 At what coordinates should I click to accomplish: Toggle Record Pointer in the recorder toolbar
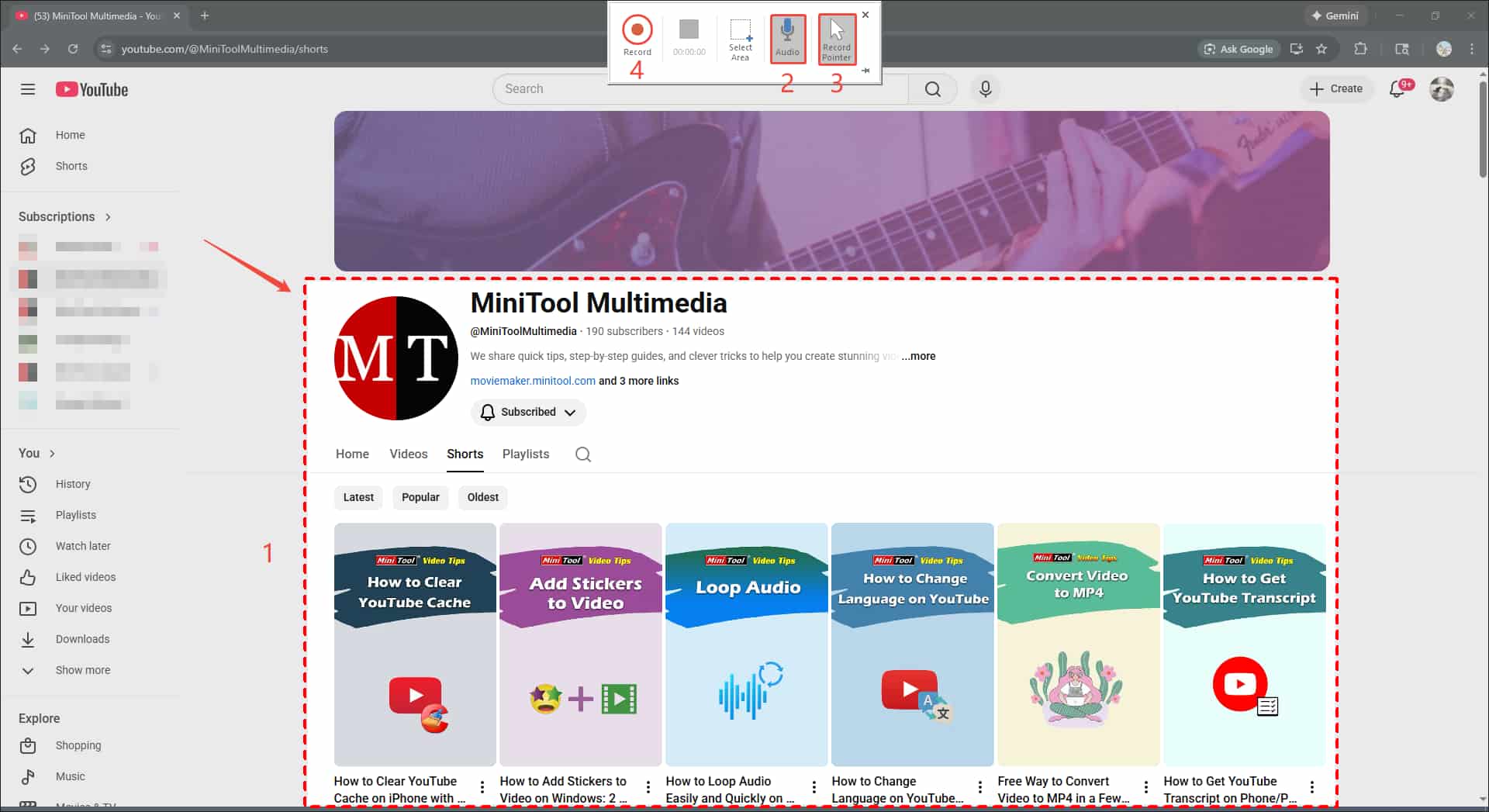click(836, 37)
